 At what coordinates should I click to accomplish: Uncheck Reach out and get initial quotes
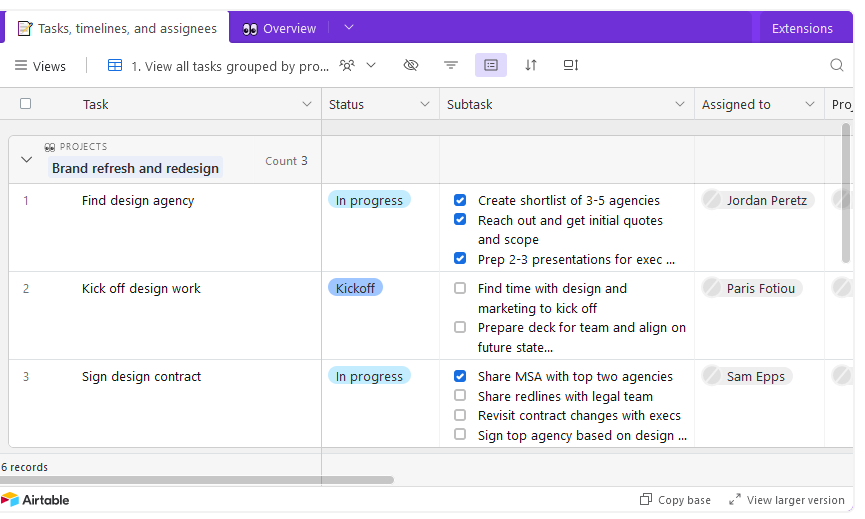pos(460,220)
